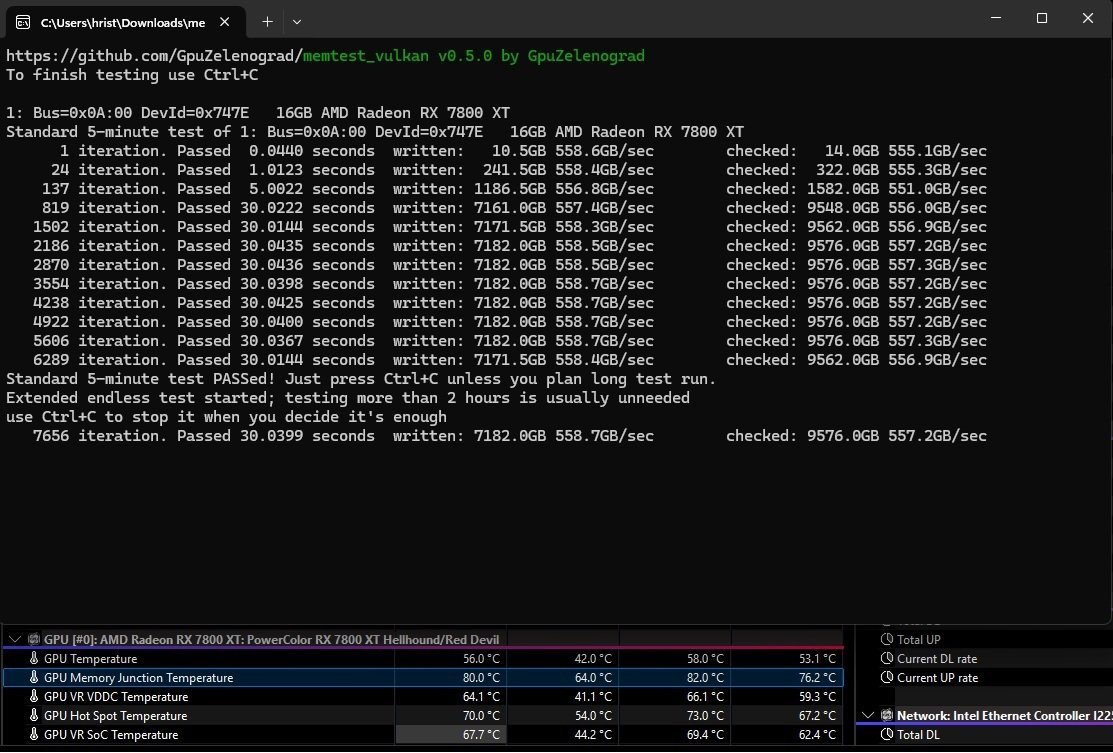
Task: Close the memtest terminal tab
Action: tap(224, 22)
